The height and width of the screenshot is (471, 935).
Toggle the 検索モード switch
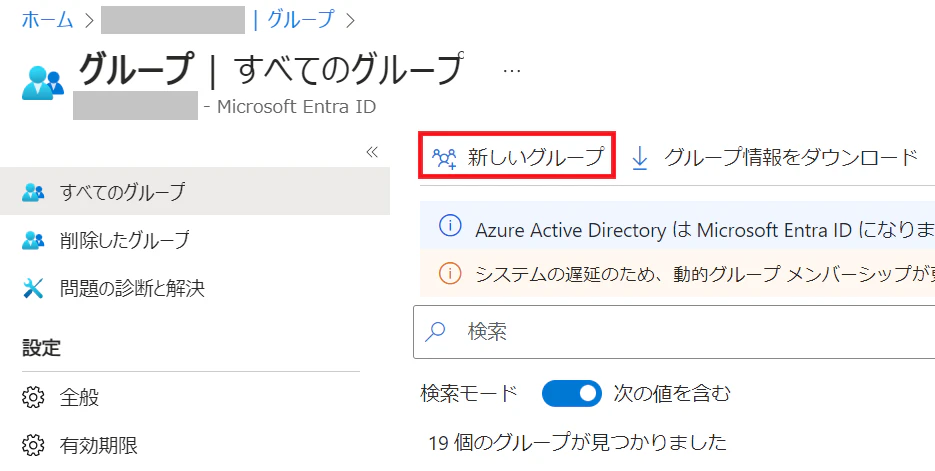click(x=572, y=393)
